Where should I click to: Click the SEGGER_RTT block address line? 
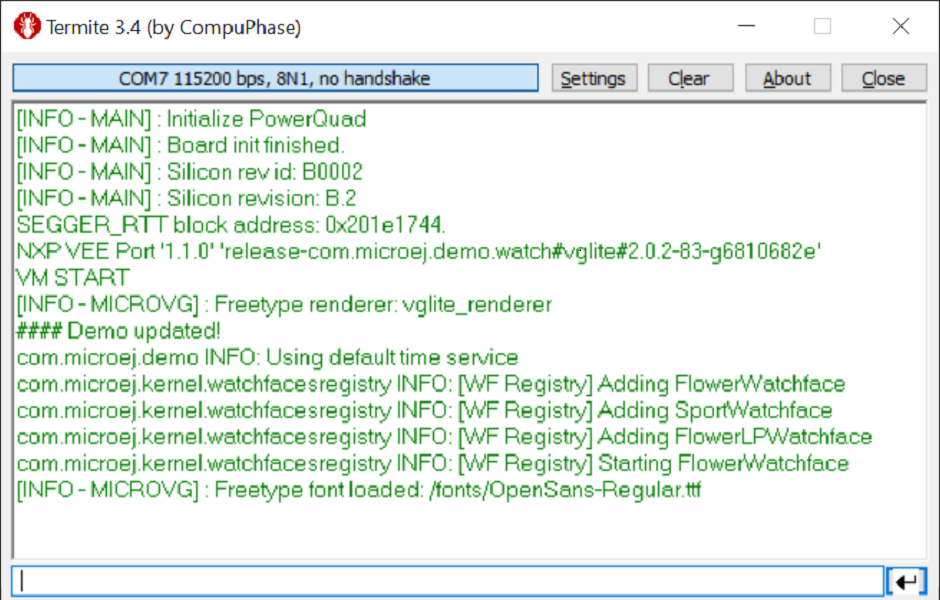coord(231,225)
